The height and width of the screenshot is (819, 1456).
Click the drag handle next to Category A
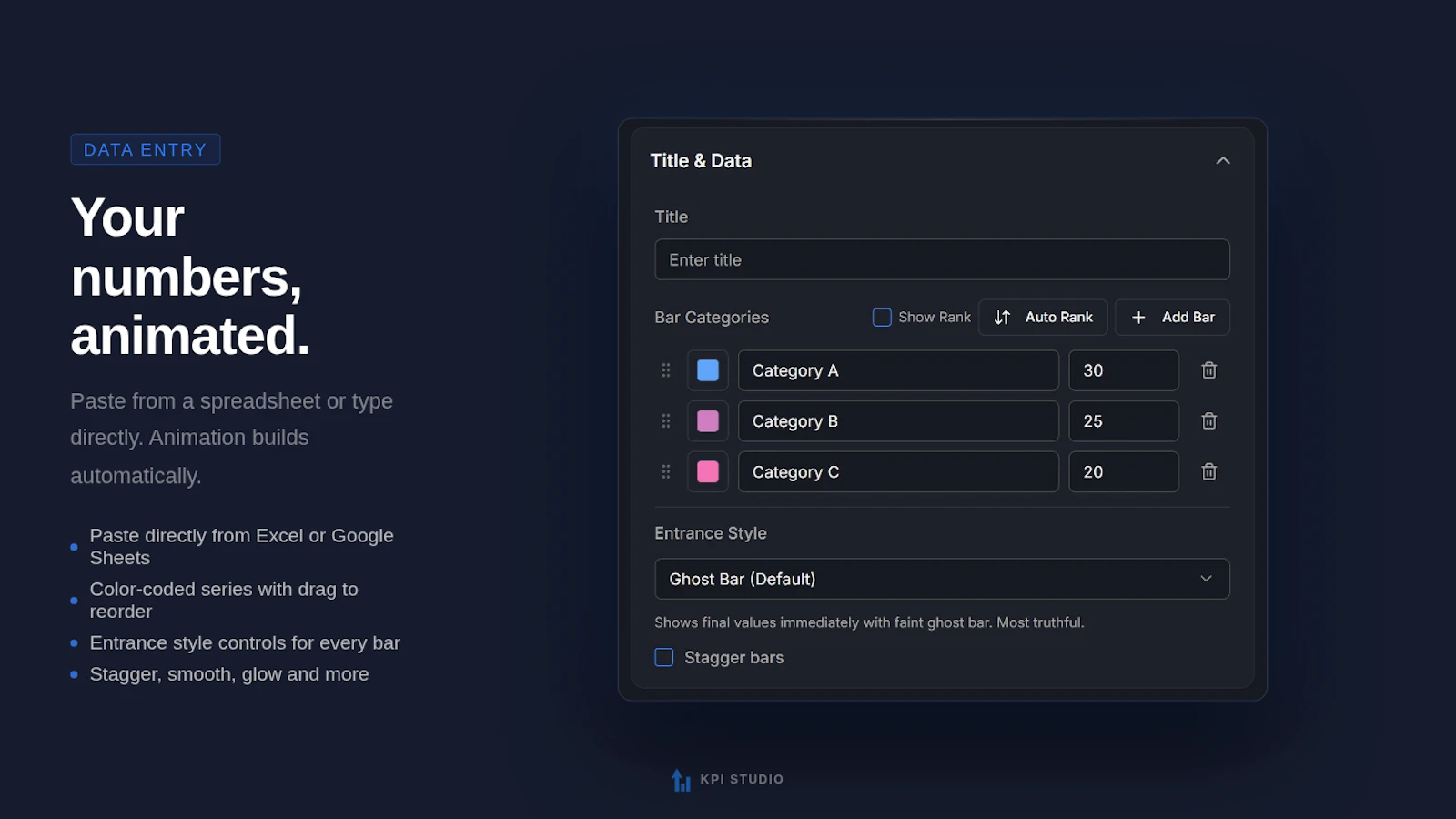665,370
